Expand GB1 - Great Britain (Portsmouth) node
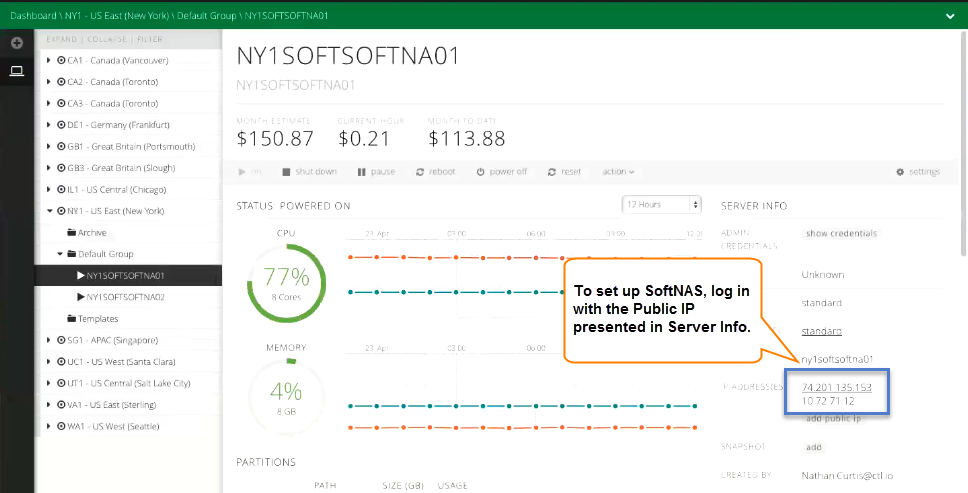Viewport: 968px width, 493px height. [x=49, y=147]
